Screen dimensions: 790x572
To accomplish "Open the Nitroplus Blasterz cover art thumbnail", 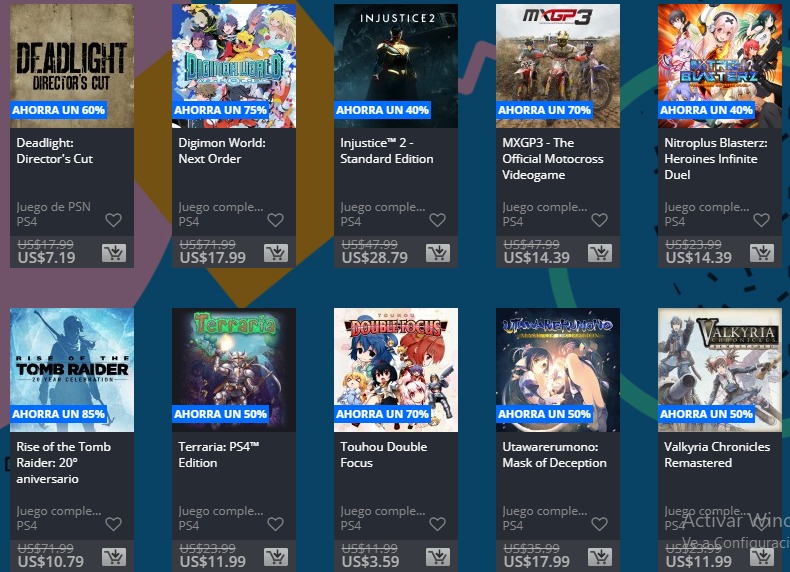I will coord(720,66).
